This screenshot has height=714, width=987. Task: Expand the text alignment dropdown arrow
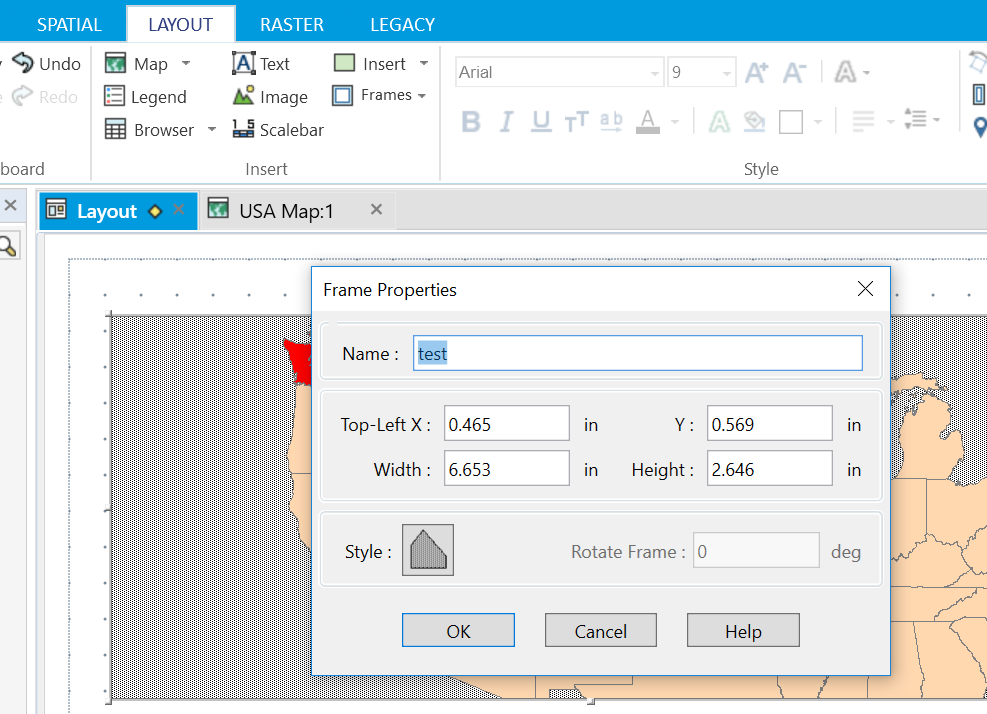coord(890,121)
